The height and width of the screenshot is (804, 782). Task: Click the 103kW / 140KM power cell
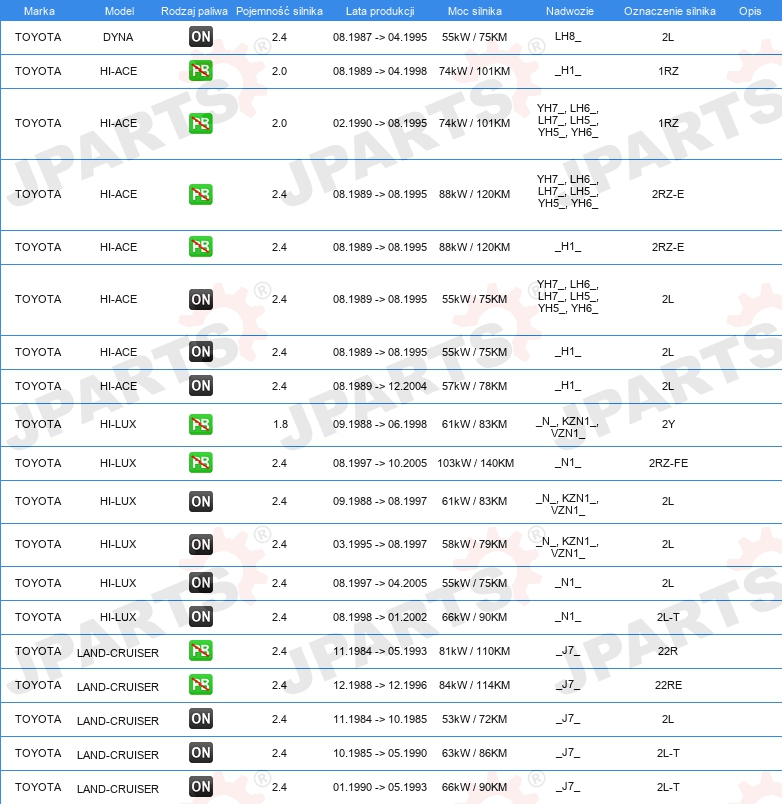pos(475,463)
